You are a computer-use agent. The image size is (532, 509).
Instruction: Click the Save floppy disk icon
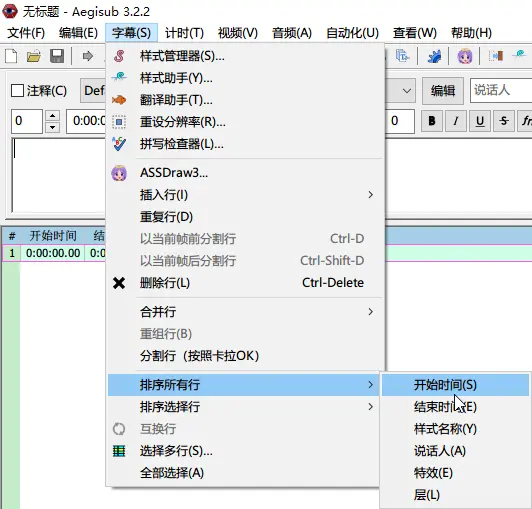click(x=57, y=56)
